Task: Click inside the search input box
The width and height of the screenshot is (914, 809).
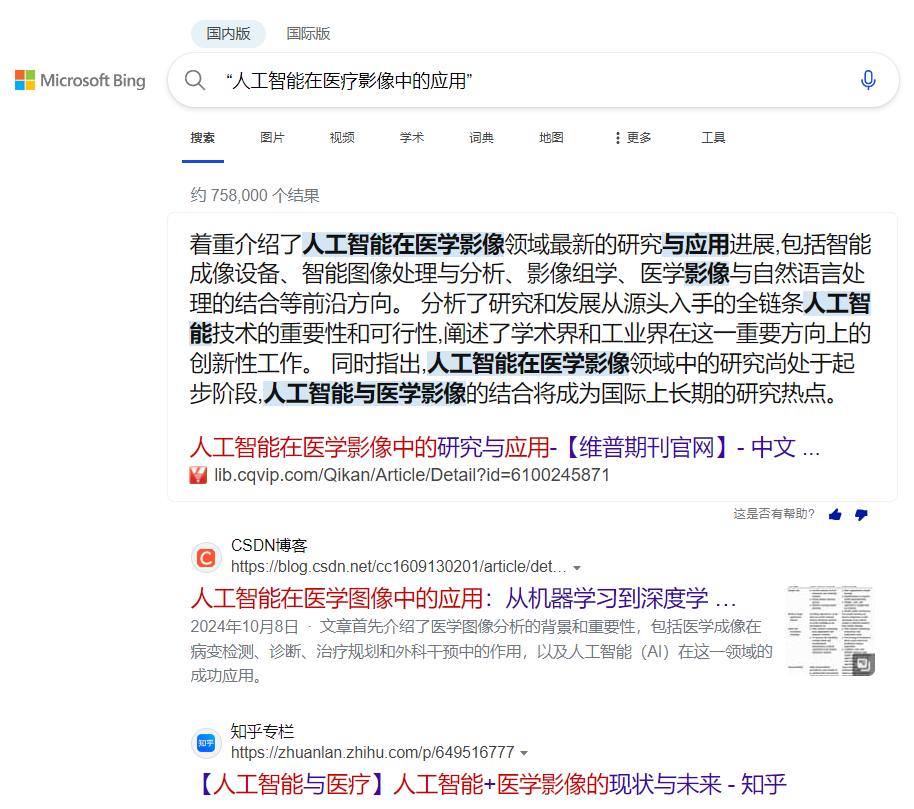Action: pyautogui.click(x=450, y=79)
